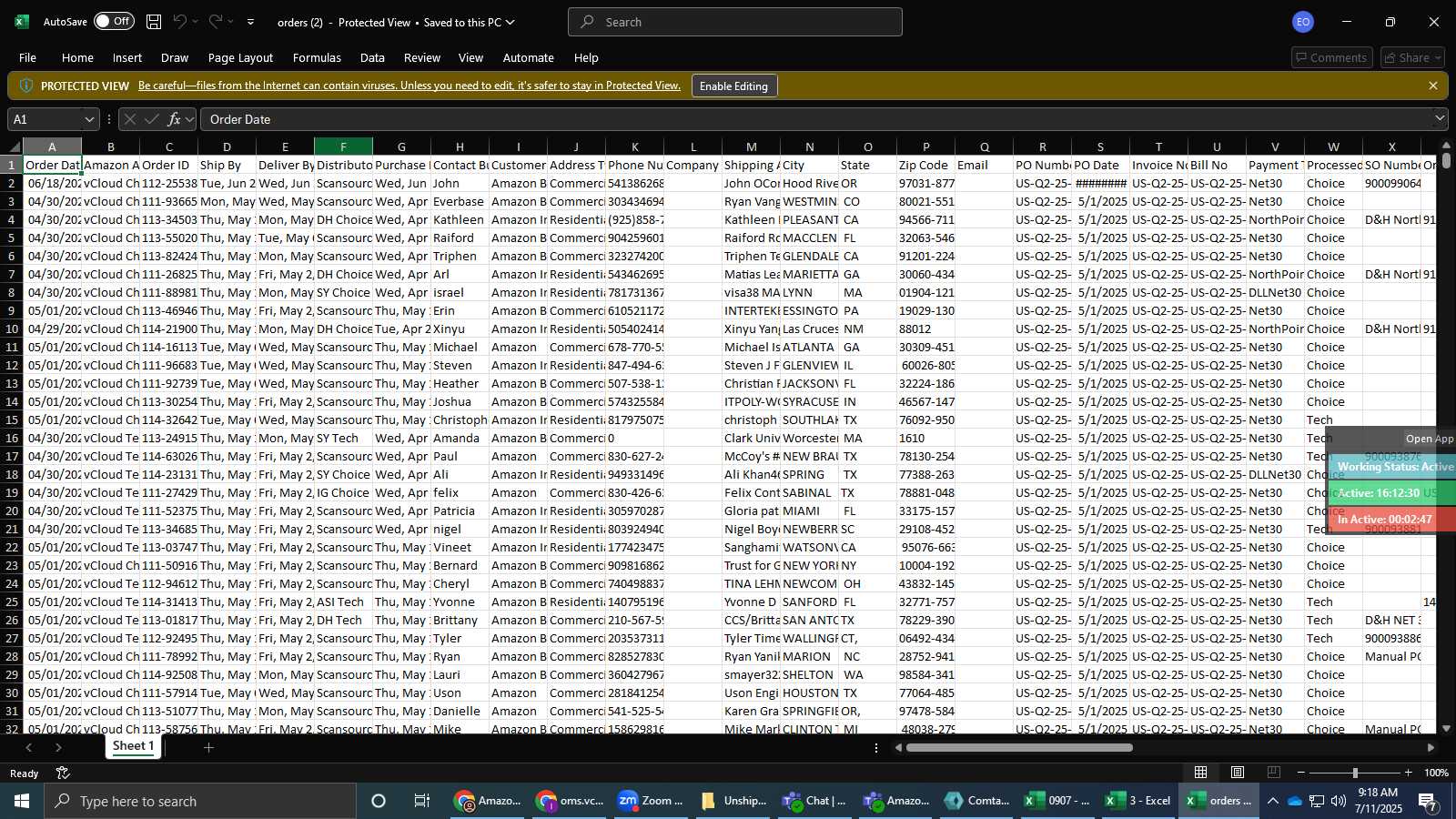Click the Enable Editing button
The height and width of the screenshot is (819, 1456).
click(x=733, y=86)
